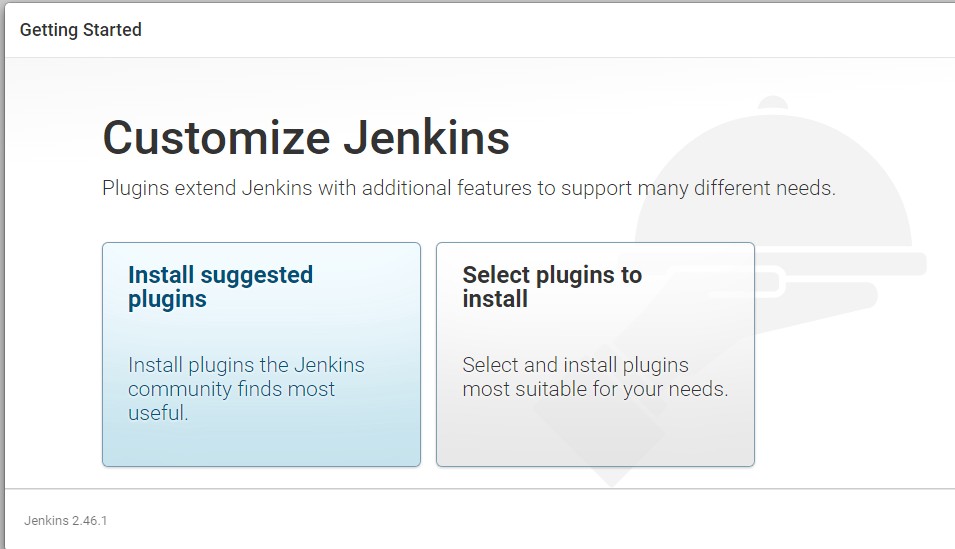
Task: Choose the Select plugins to install card
Action: (x=595, y=355)
